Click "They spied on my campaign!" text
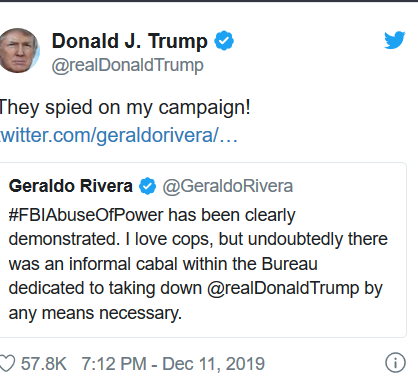 tap(125, 108)
